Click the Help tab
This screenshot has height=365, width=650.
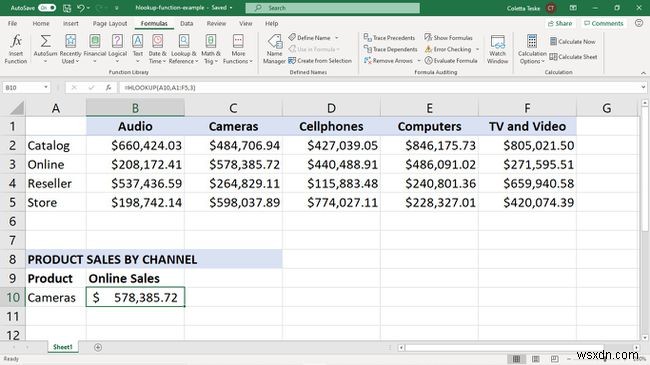[x=272, y=24]
